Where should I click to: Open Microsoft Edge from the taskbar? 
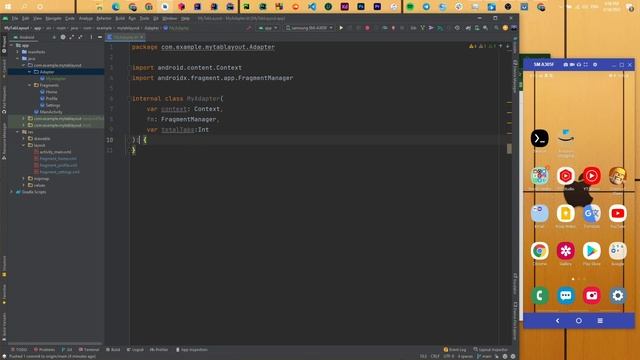click(x=116, y=7)
